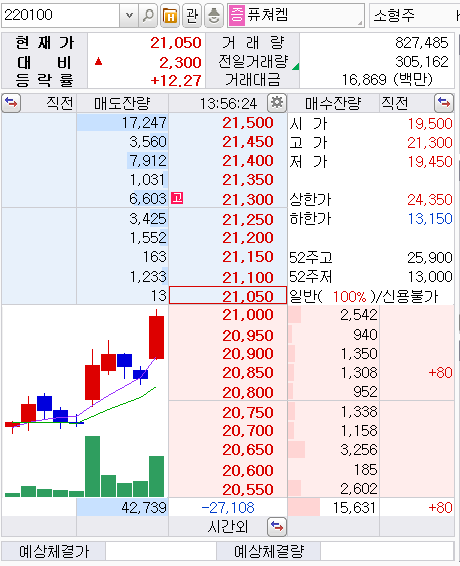Open the 퓨쳐켐 stock name box corner expander
Viewport: 460px width, 566px height.
(x=360, y=23)
